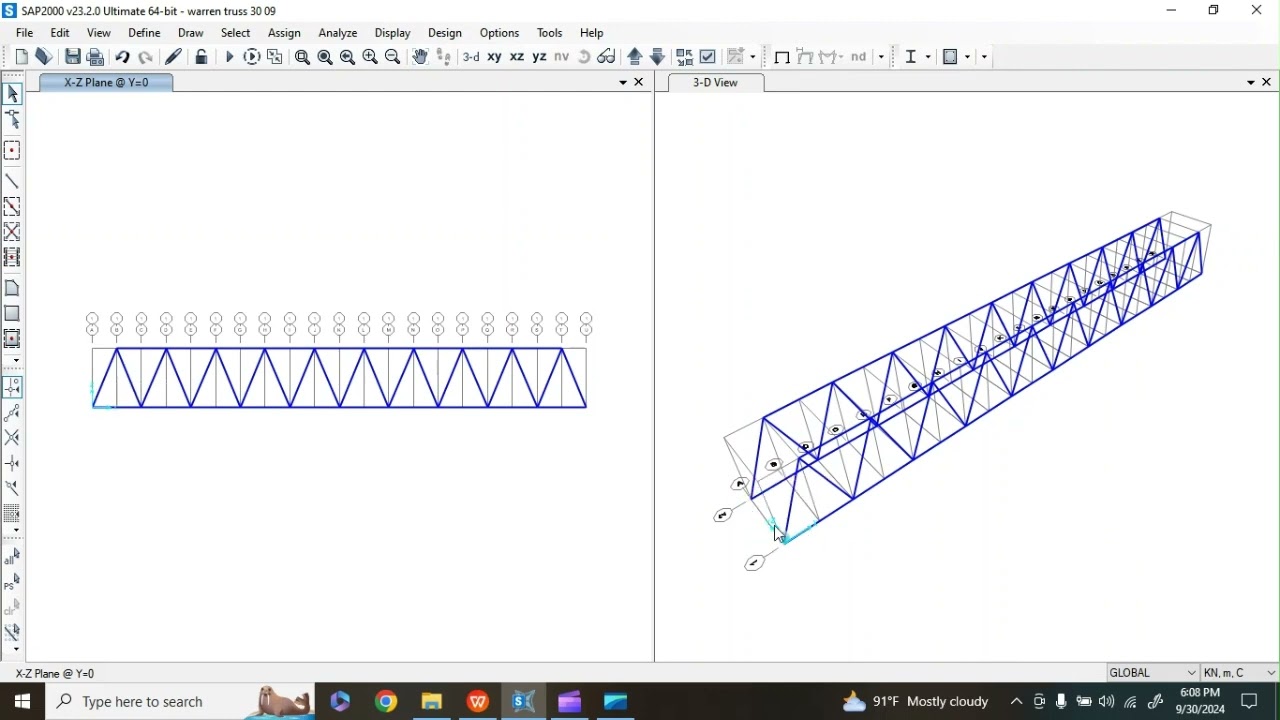Expand the I-section design dropdown arrow

[x=928, y=57]
